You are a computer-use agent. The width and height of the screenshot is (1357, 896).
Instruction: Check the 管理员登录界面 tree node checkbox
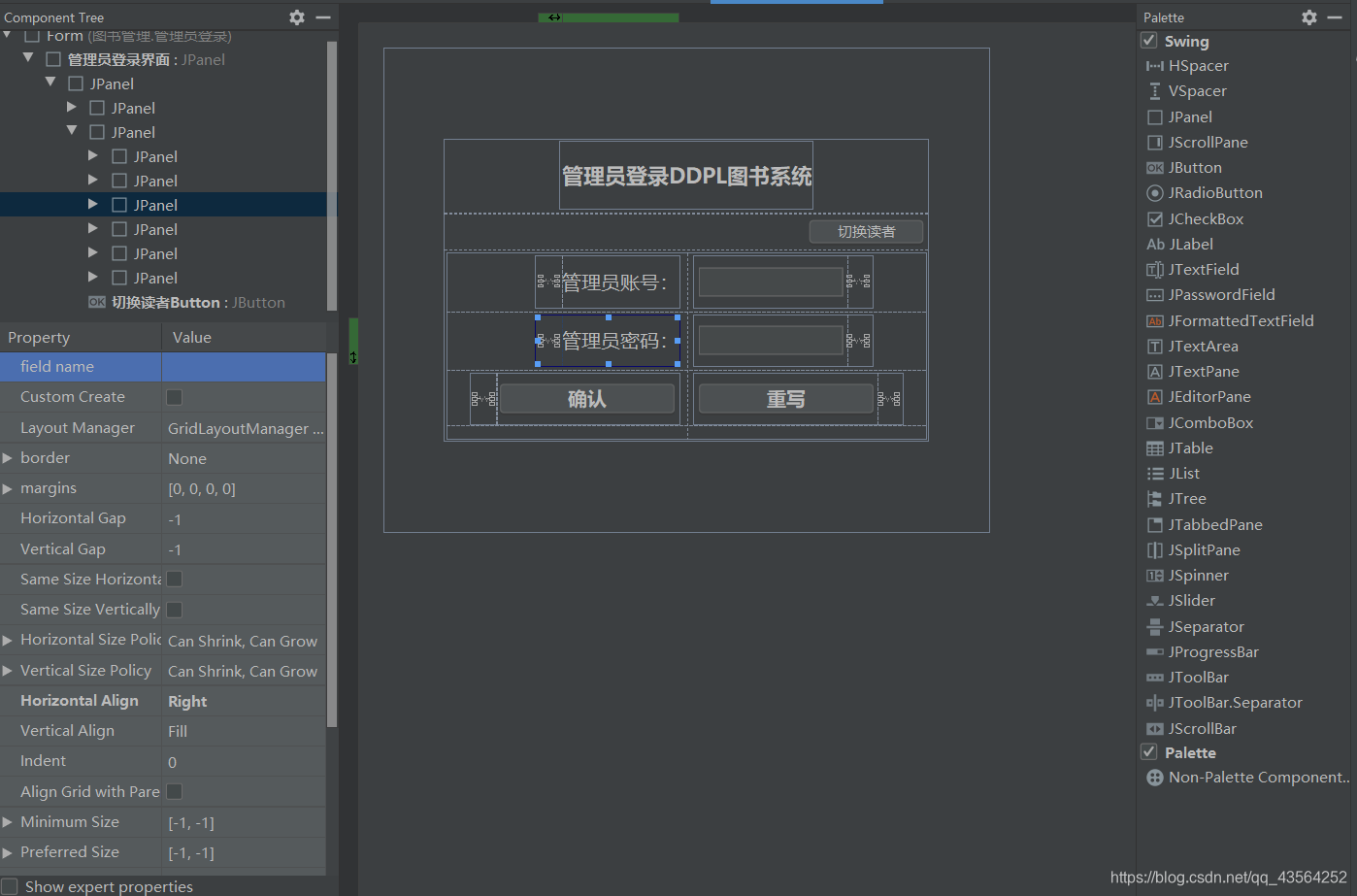click(x=53, y=60)
